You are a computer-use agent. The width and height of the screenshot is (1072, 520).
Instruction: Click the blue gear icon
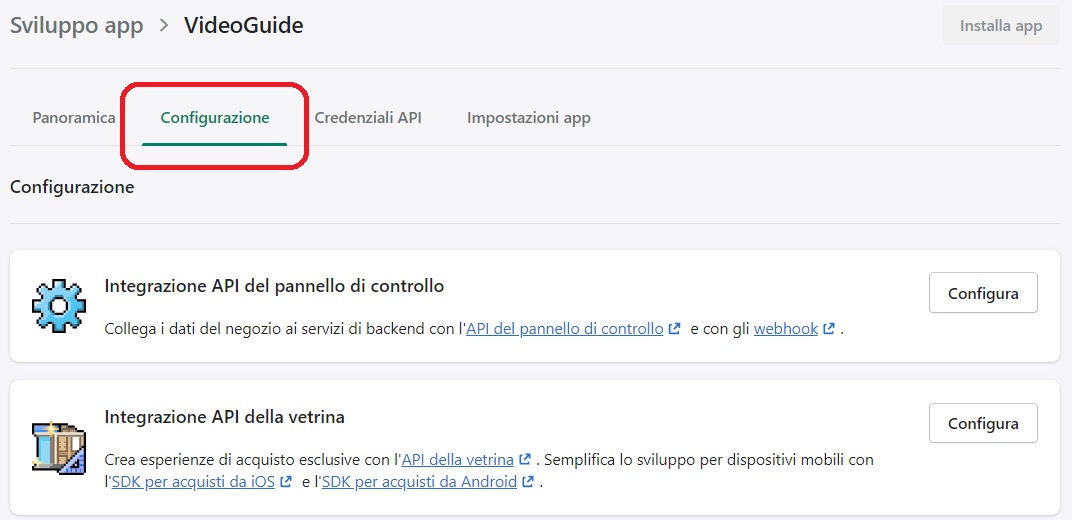[x=59, y=306]
